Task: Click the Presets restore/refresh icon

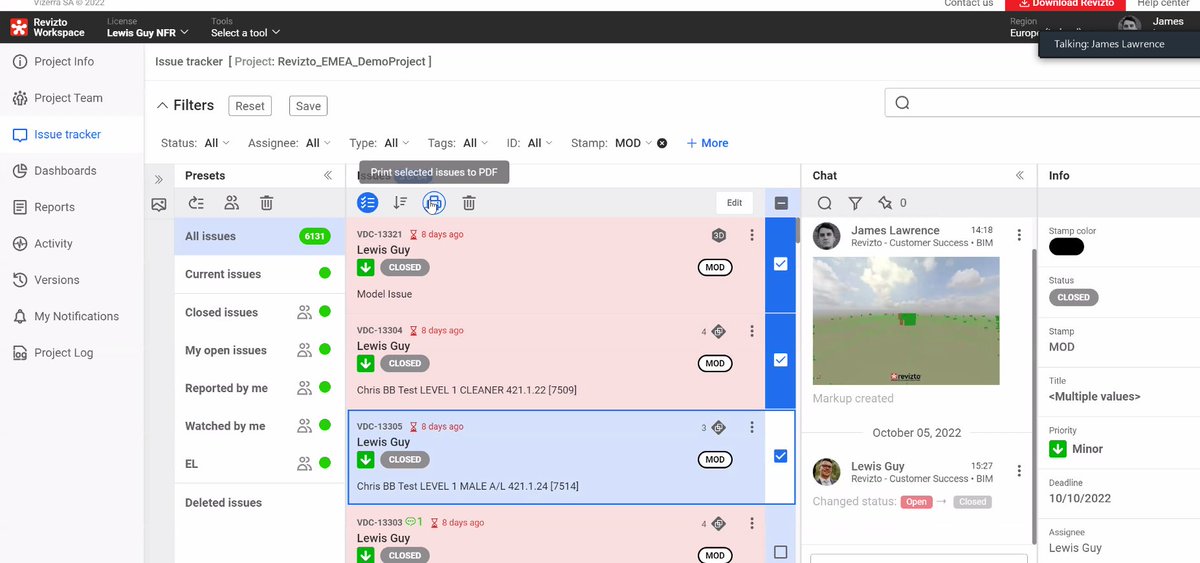Action: tap(196, 203)
